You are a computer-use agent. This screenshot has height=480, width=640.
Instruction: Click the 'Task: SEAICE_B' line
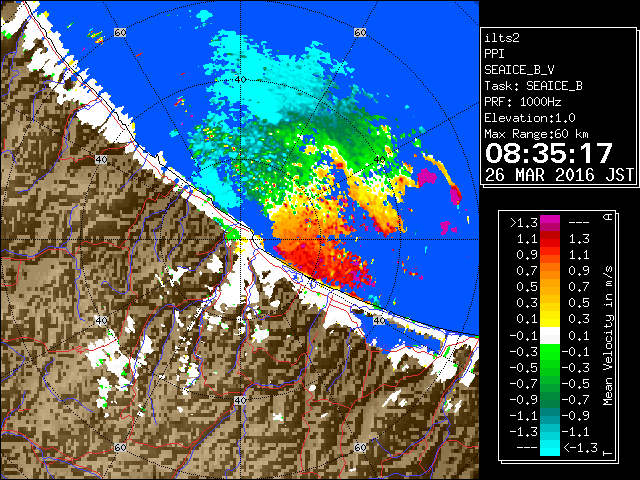[x=533, y=86]
